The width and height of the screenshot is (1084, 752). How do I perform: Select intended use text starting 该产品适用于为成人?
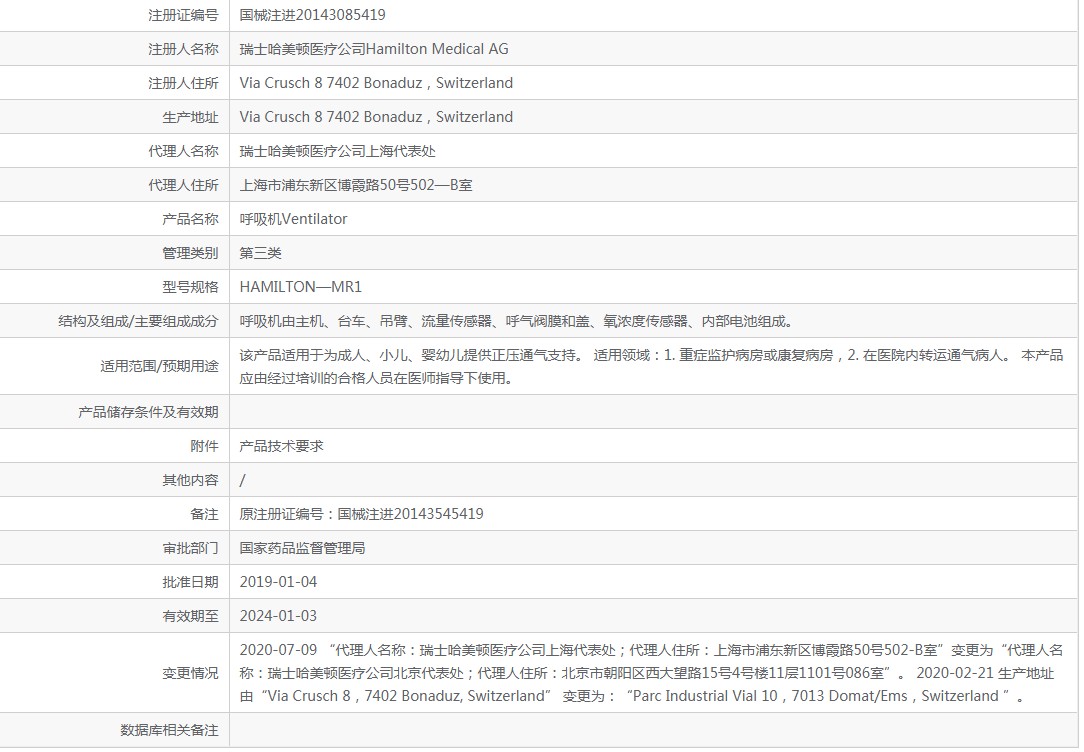pyautogui.click(x=651, y=366)
